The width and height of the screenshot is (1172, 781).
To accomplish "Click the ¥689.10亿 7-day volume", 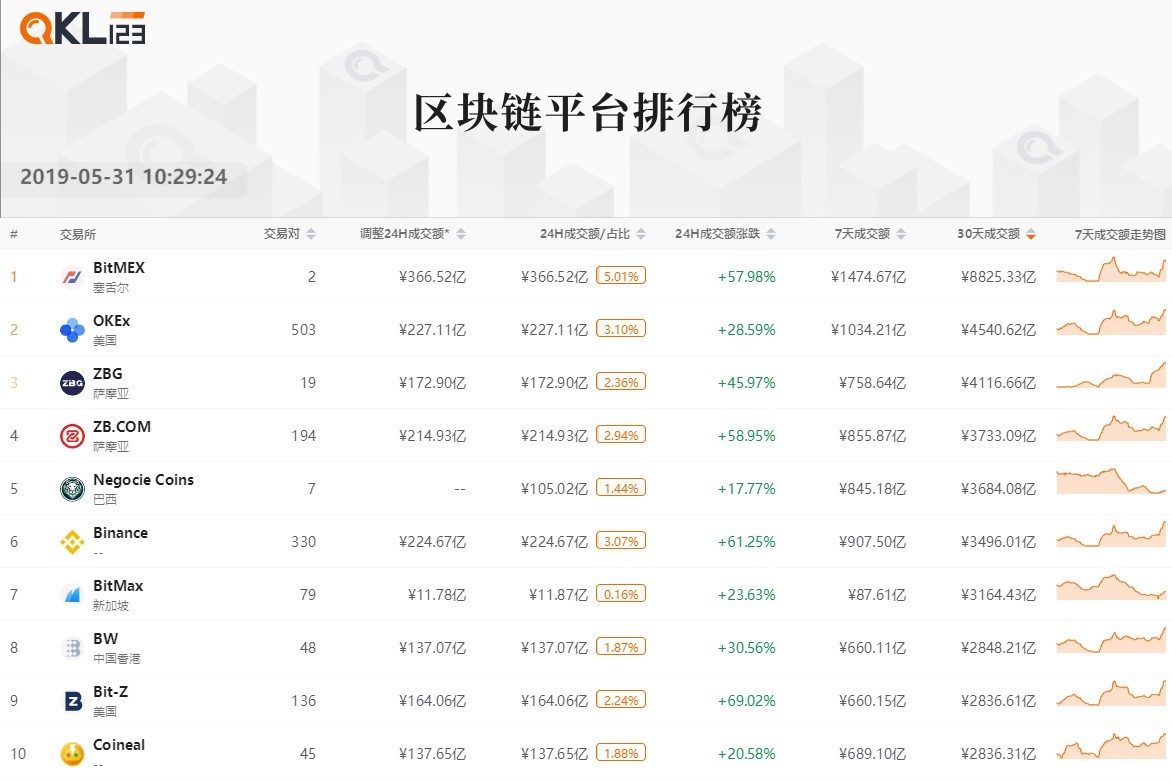I will coord(872,755).
